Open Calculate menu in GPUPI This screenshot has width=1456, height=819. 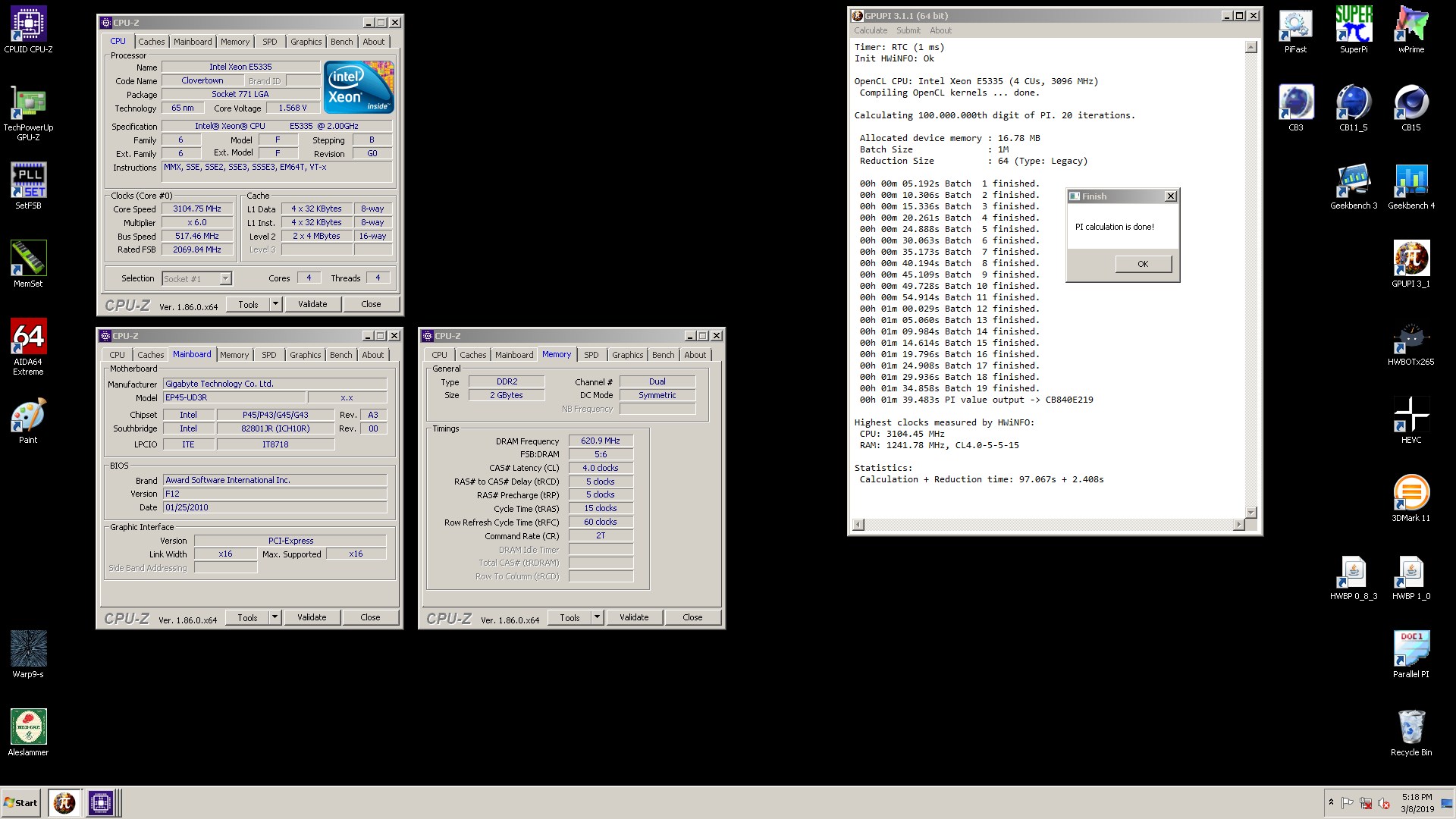pos(871,30)
